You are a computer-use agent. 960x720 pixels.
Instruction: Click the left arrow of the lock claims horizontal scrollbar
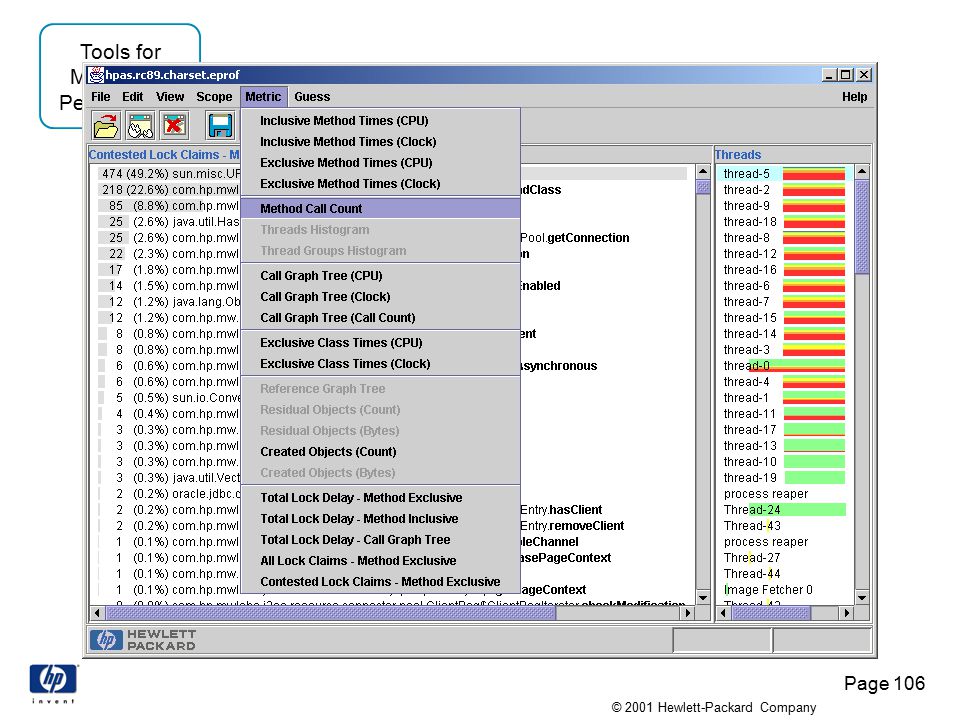pos(97,612)
